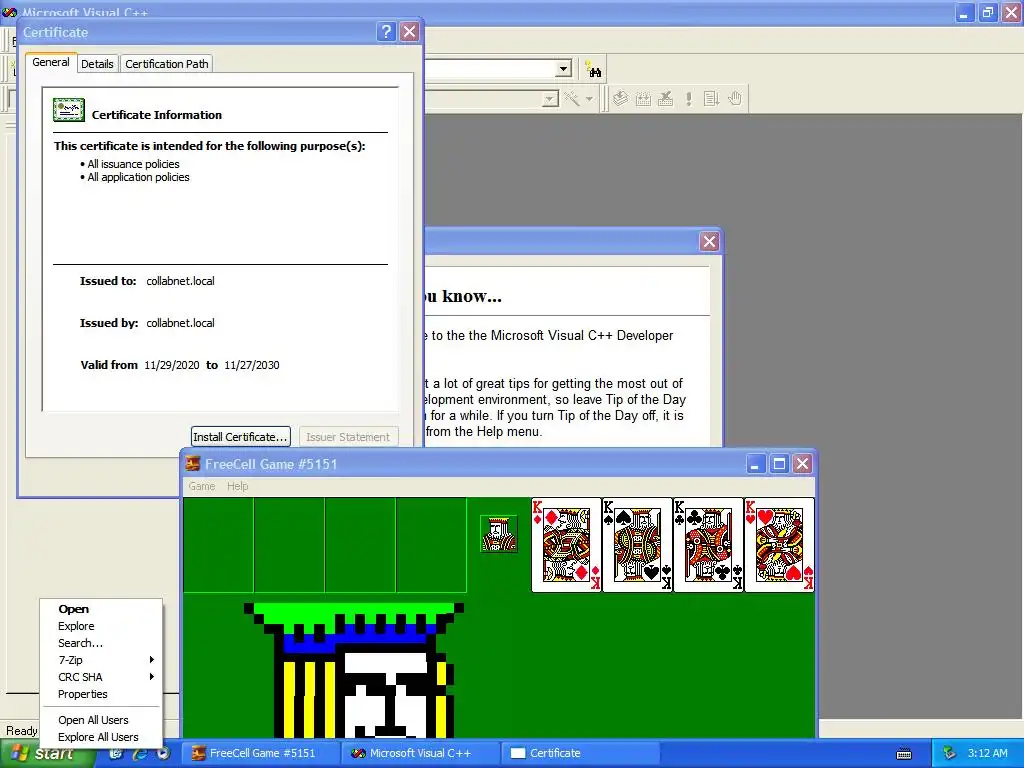The image size is (1024, 768).
Task: Minimize the FreeCell window
Action: (x=755, y=464)
